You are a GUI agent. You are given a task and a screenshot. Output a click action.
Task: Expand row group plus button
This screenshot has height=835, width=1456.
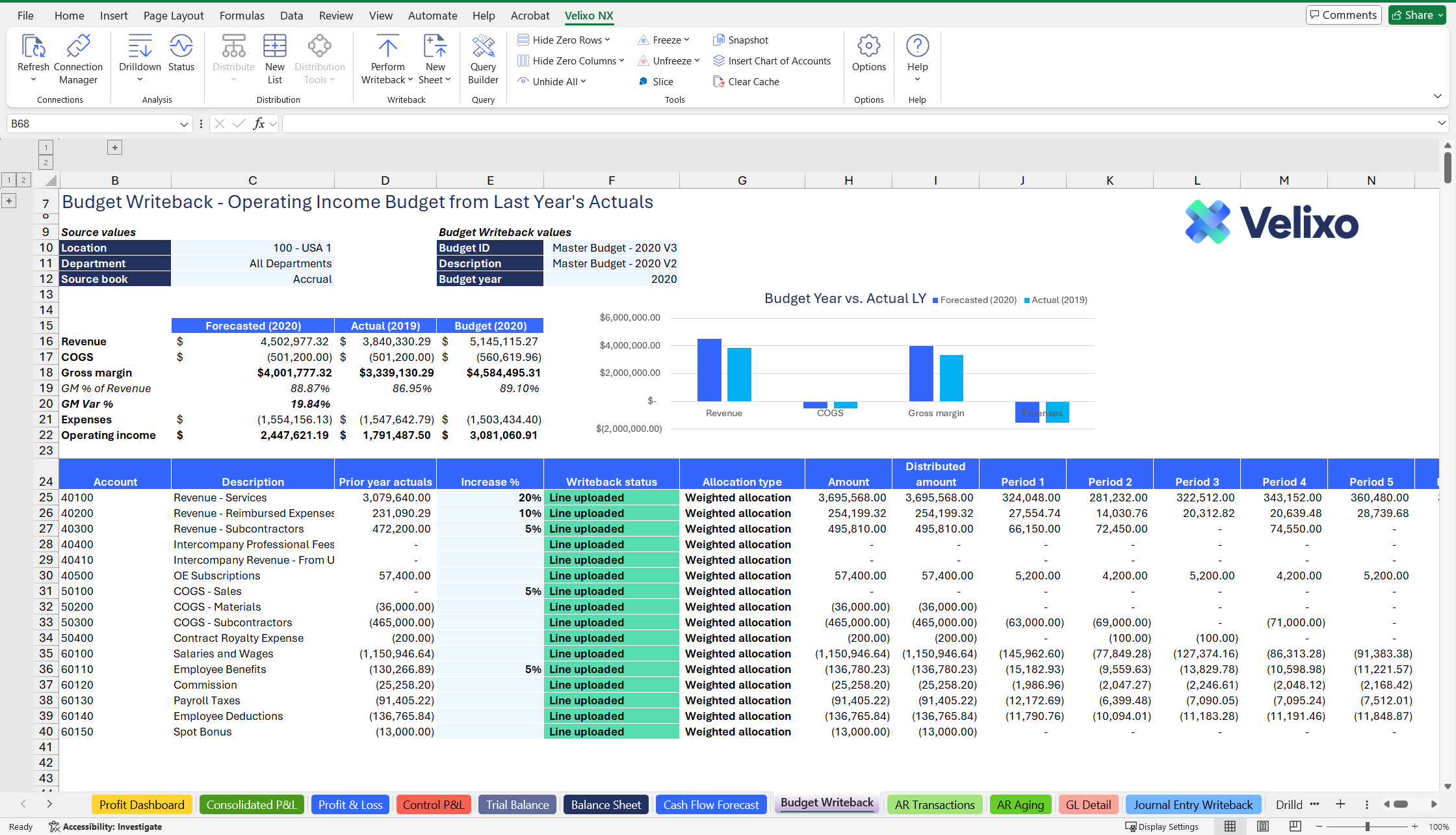[x=9, y=201]
